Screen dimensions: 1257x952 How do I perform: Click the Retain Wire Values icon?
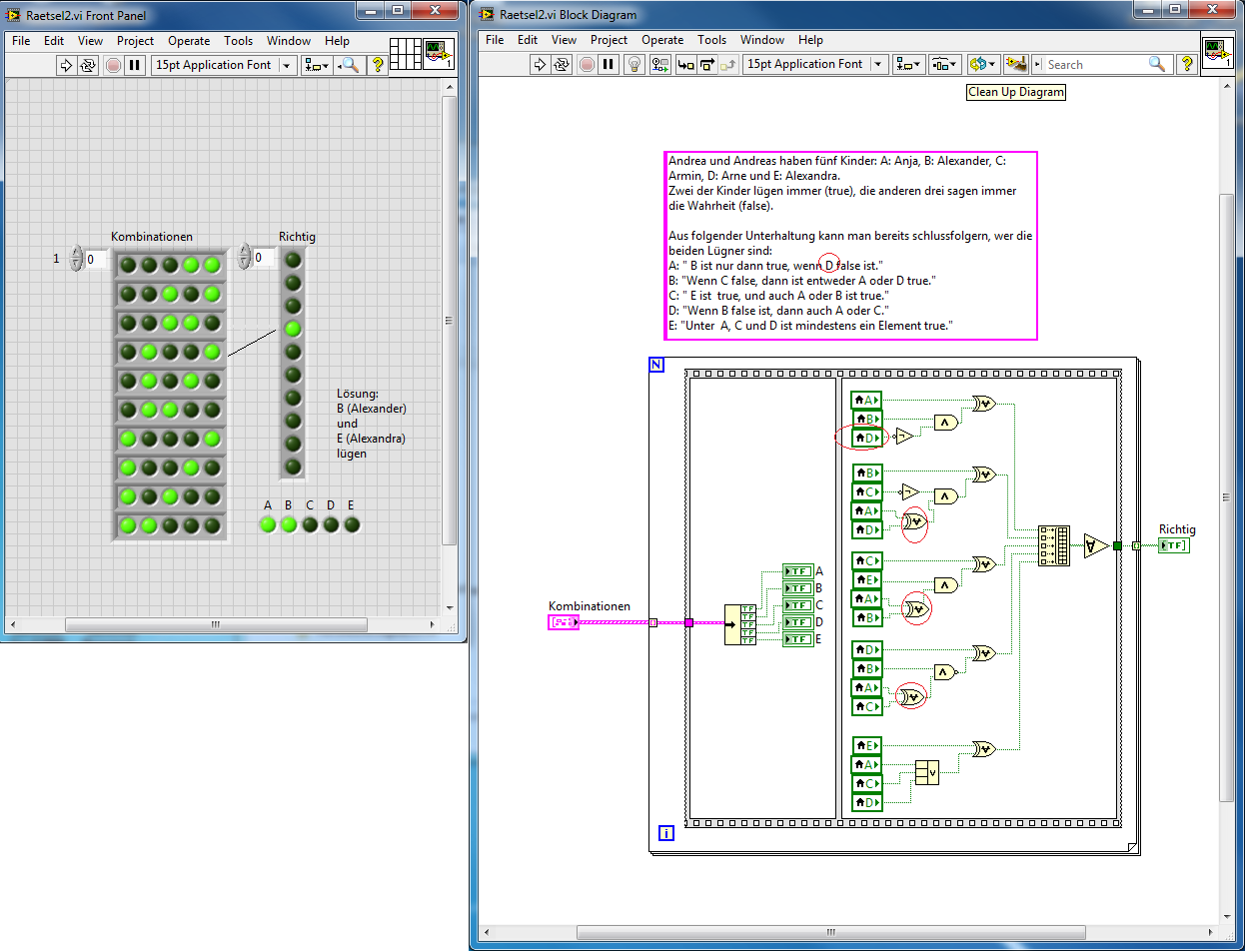[659, 64]
